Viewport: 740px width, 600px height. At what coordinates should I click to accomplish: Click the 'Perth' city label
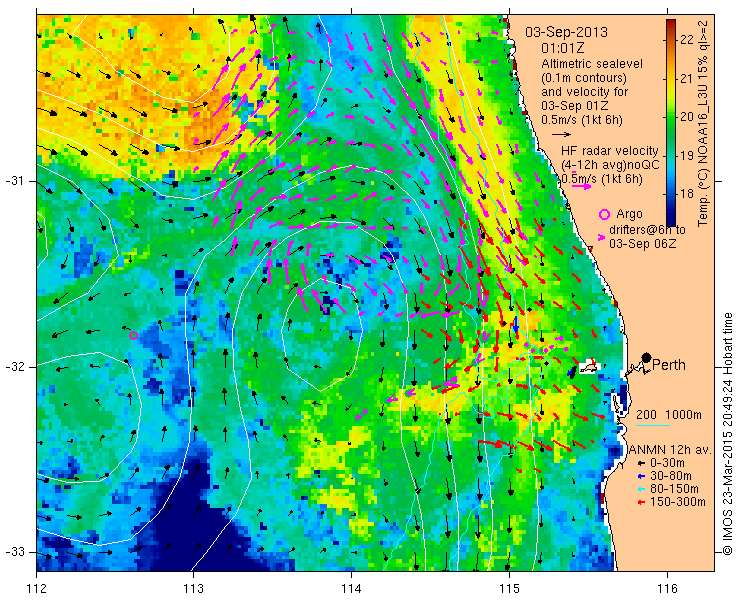pyautogui.click(x=669, y=365)
